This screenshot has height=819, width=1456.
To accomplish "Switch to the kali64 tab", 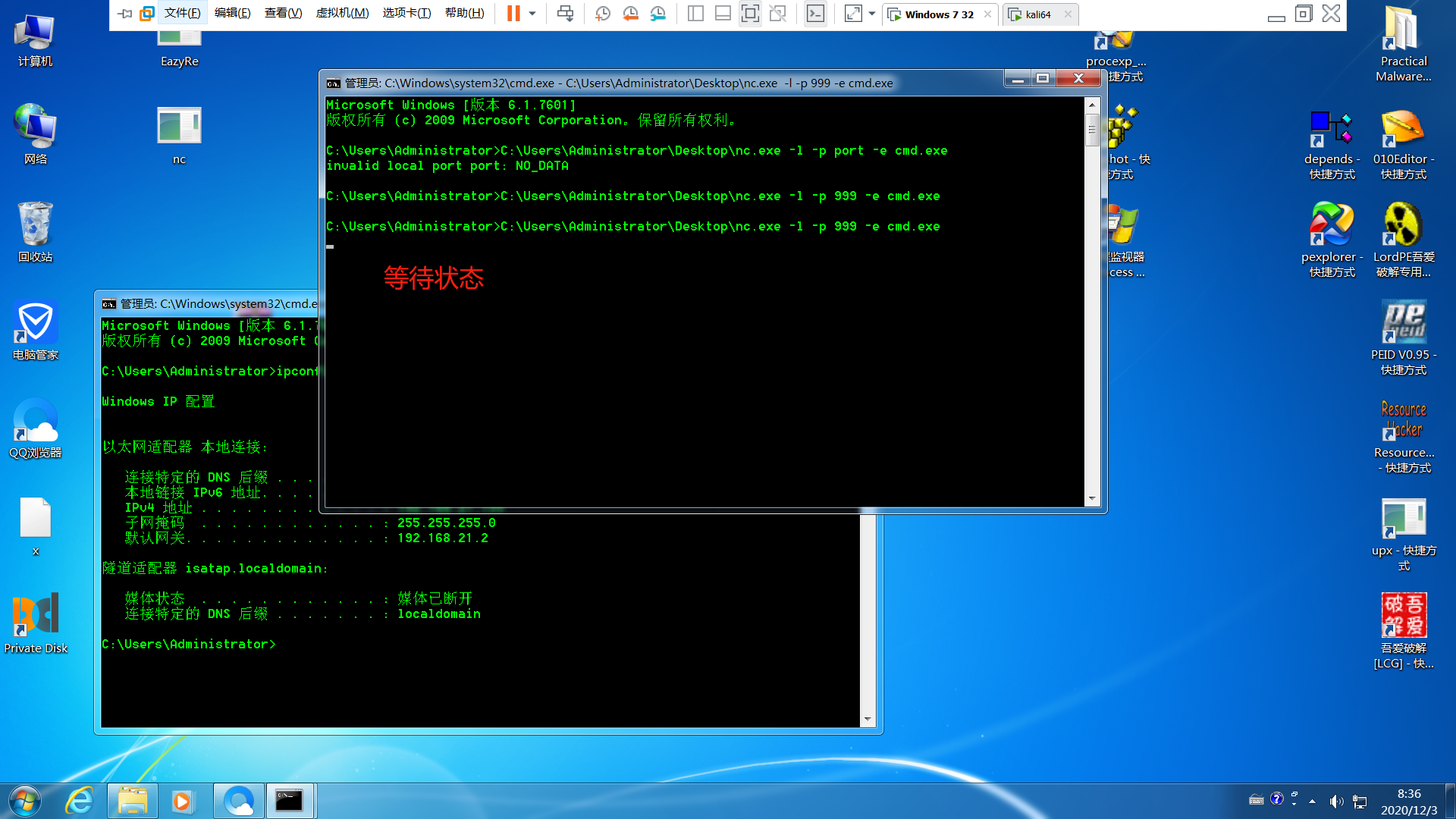I will [1037, 14].
